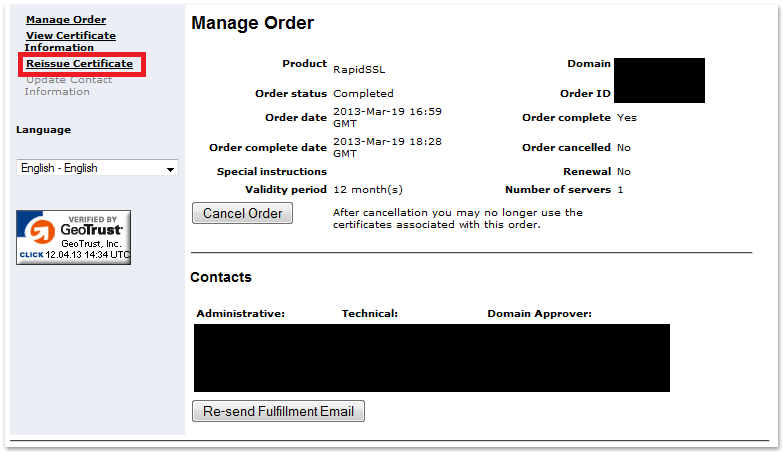The image size is (783, 452).
Task: Open the Language dropdown showing English
Action: point(97,168)
